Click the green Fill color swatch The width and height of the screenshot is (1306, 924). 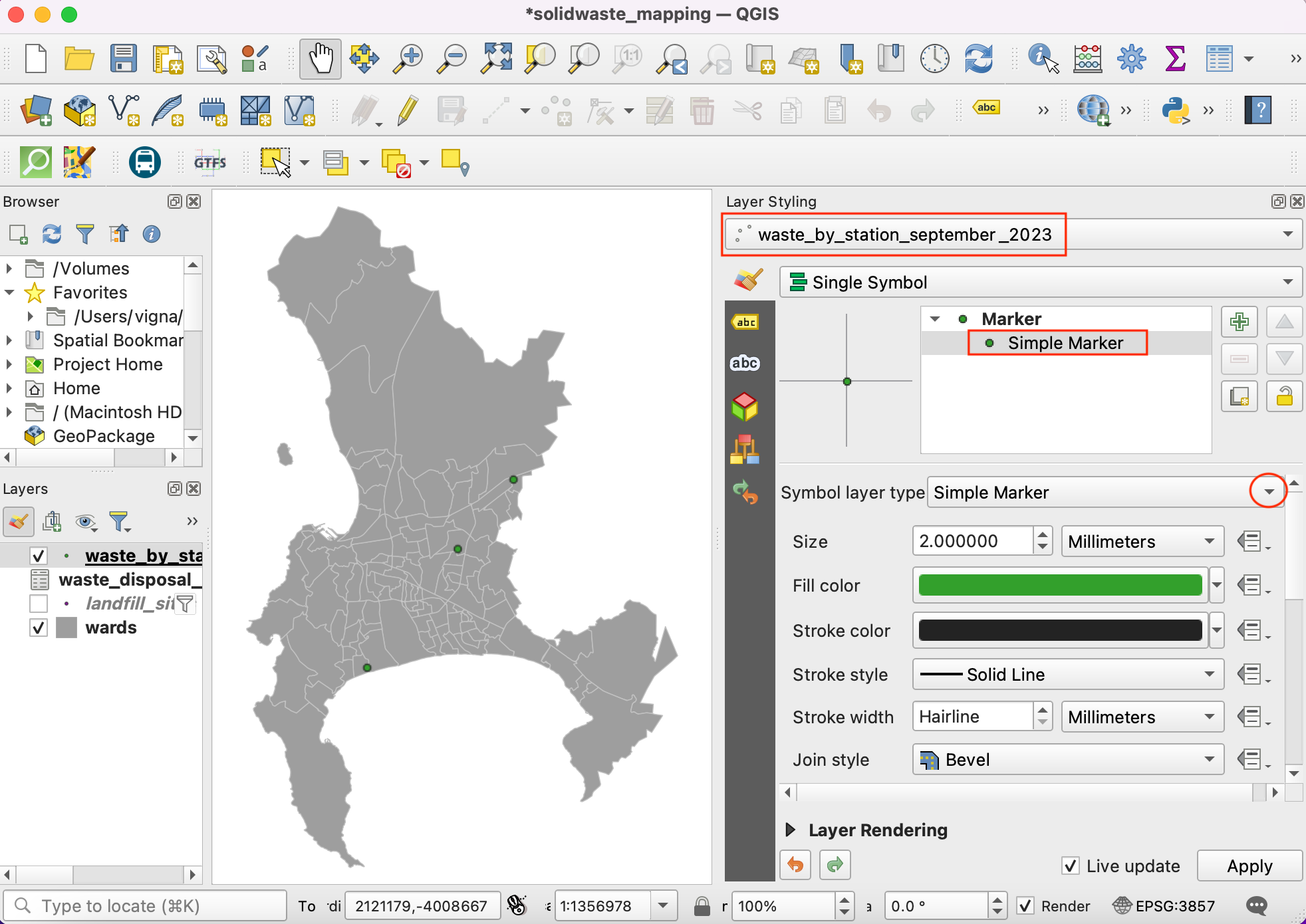click(1060, 586)
